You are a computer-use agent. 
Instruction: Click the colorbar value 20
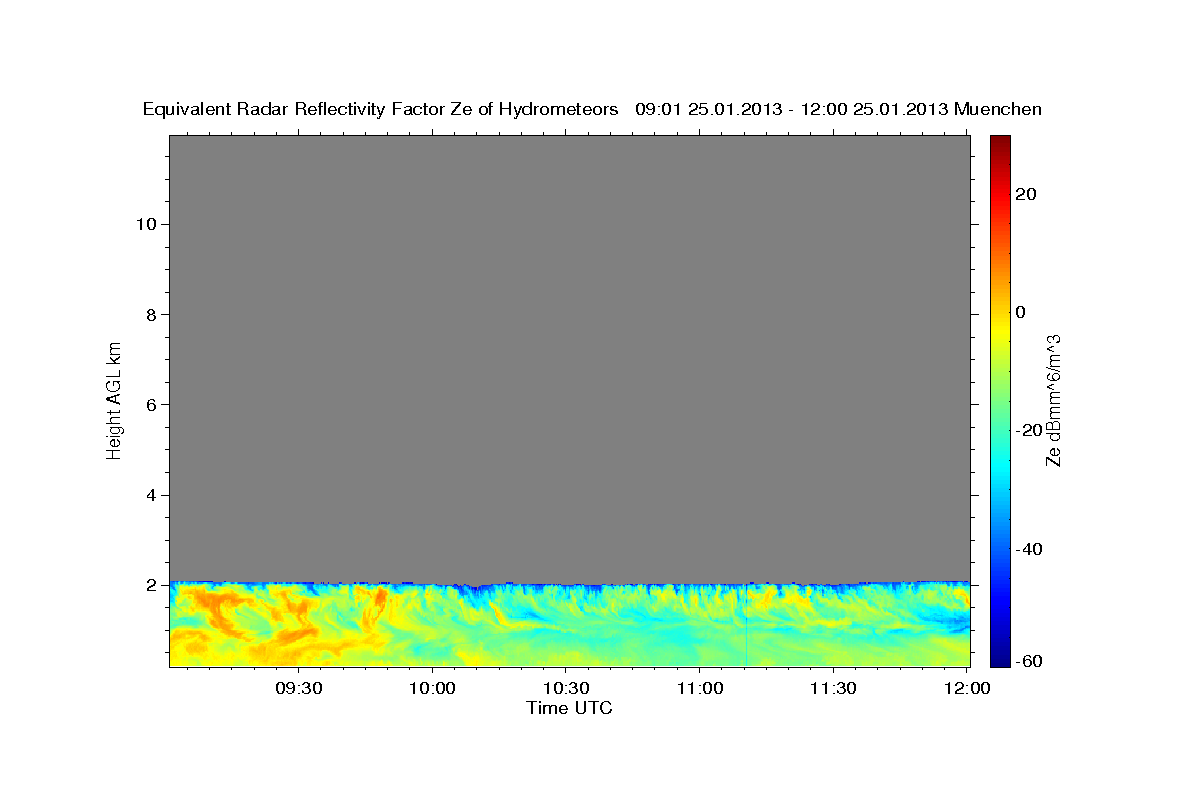[1028, 194]
